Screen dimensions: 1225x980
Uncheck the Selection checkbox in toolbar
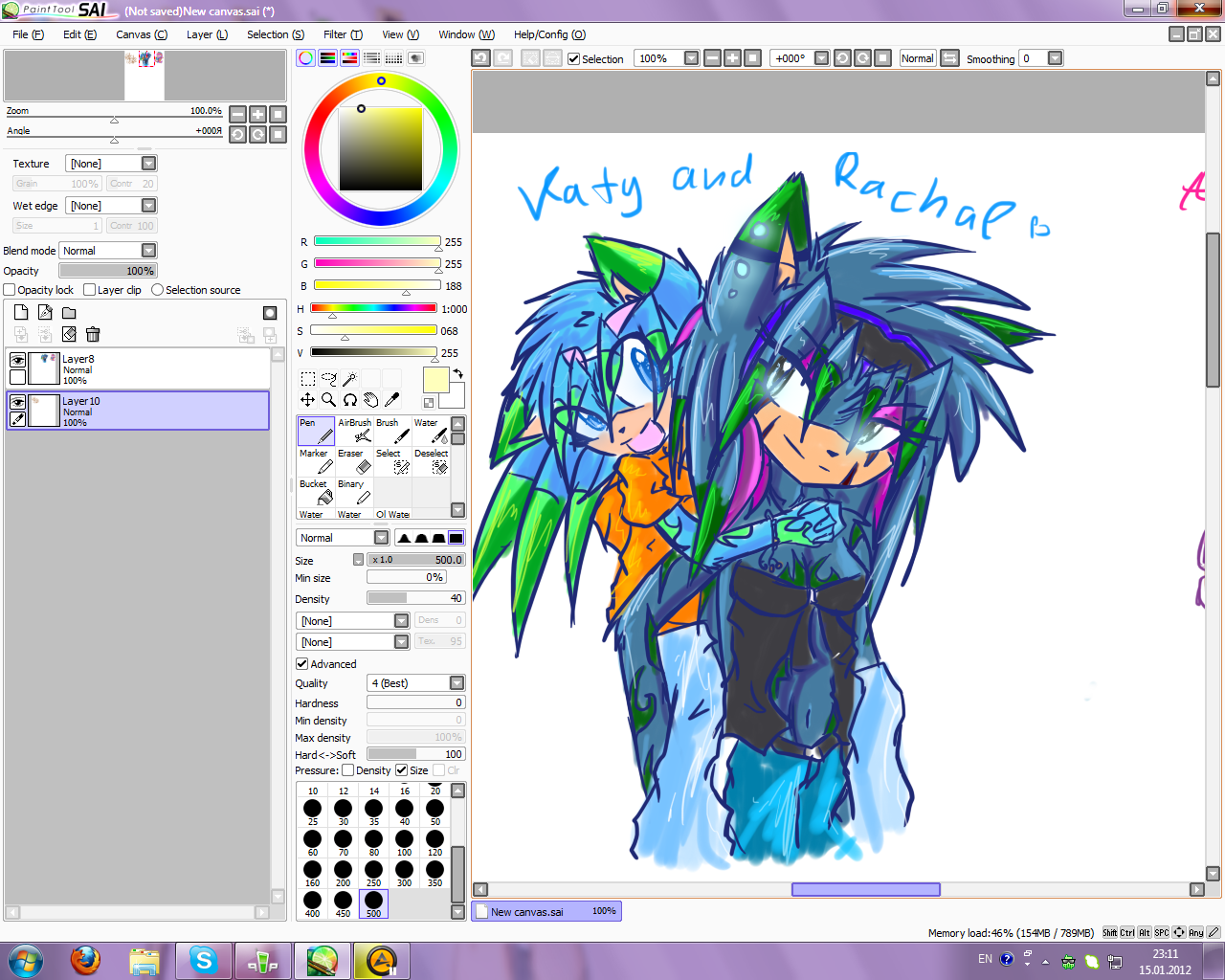(x=573, y=59)
